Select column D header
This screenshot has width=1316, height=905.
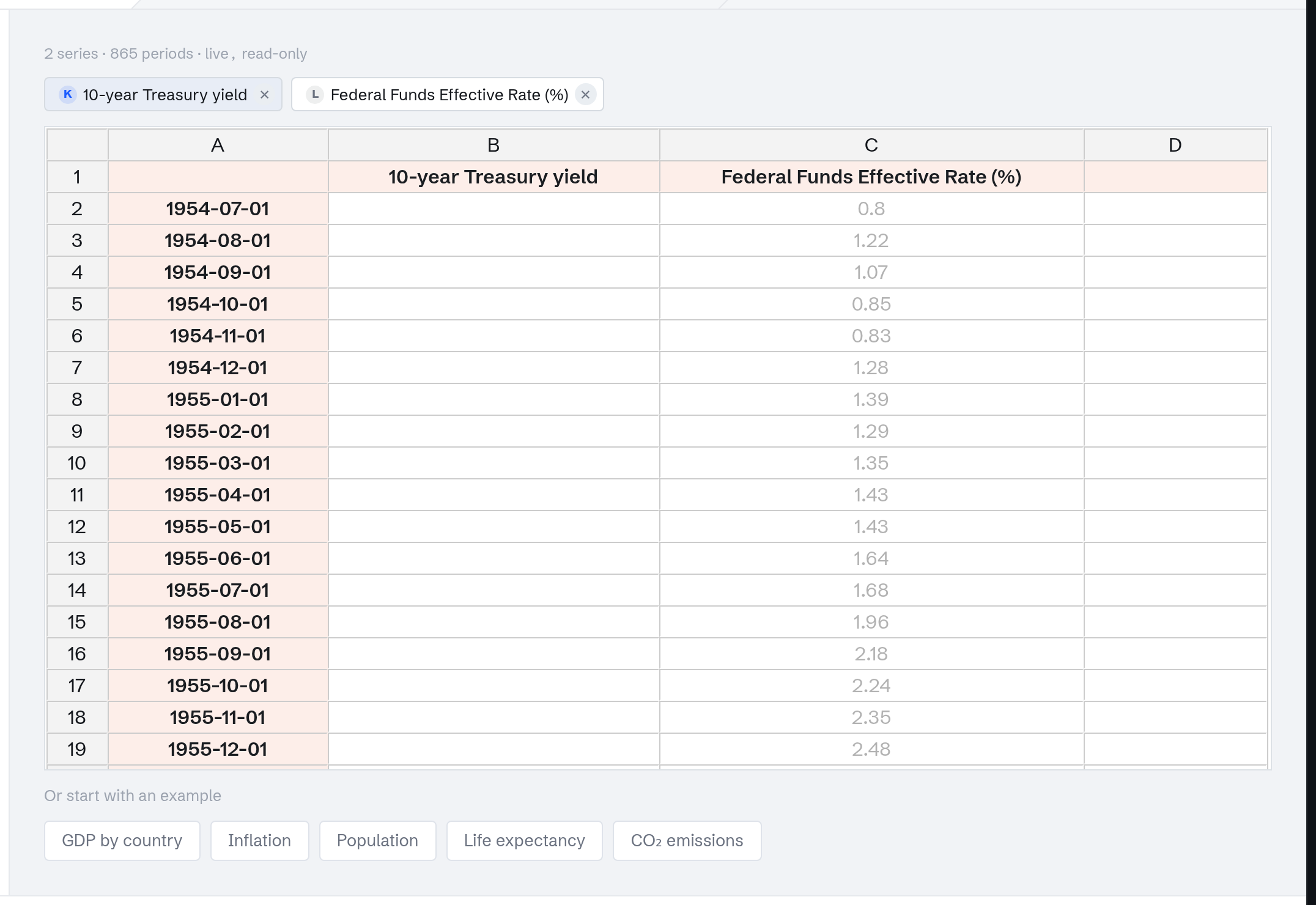click(x=1175, y=145)
